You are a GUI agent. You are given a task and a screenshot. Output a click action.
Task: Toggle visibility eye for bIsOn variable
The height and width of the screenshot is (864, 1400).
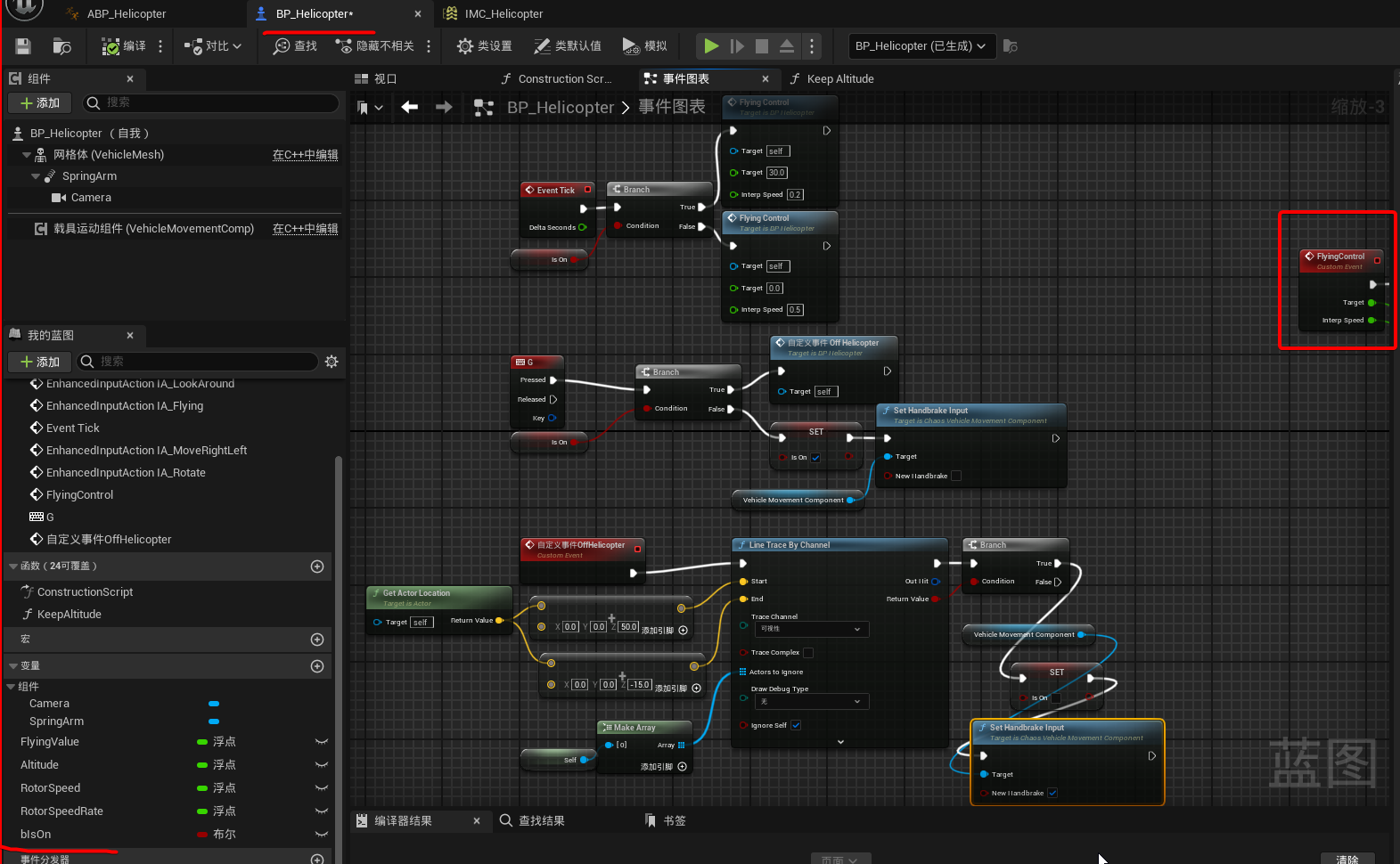(322, 835)
